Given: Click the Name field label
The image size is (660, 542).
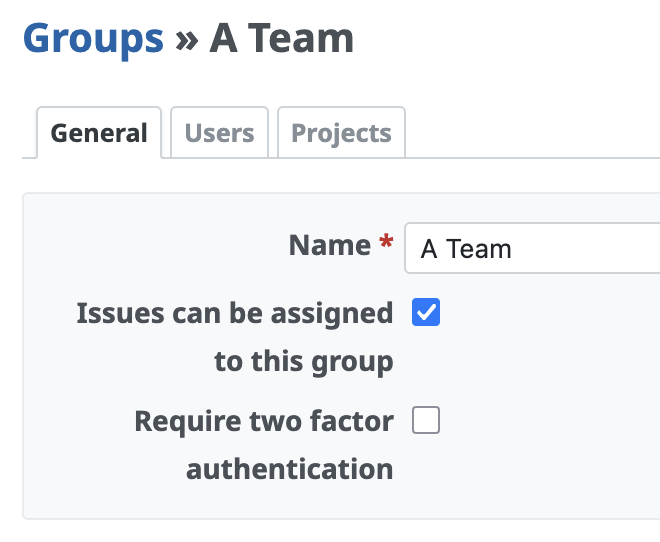Looking at the screenshot, I should [329, 246].
